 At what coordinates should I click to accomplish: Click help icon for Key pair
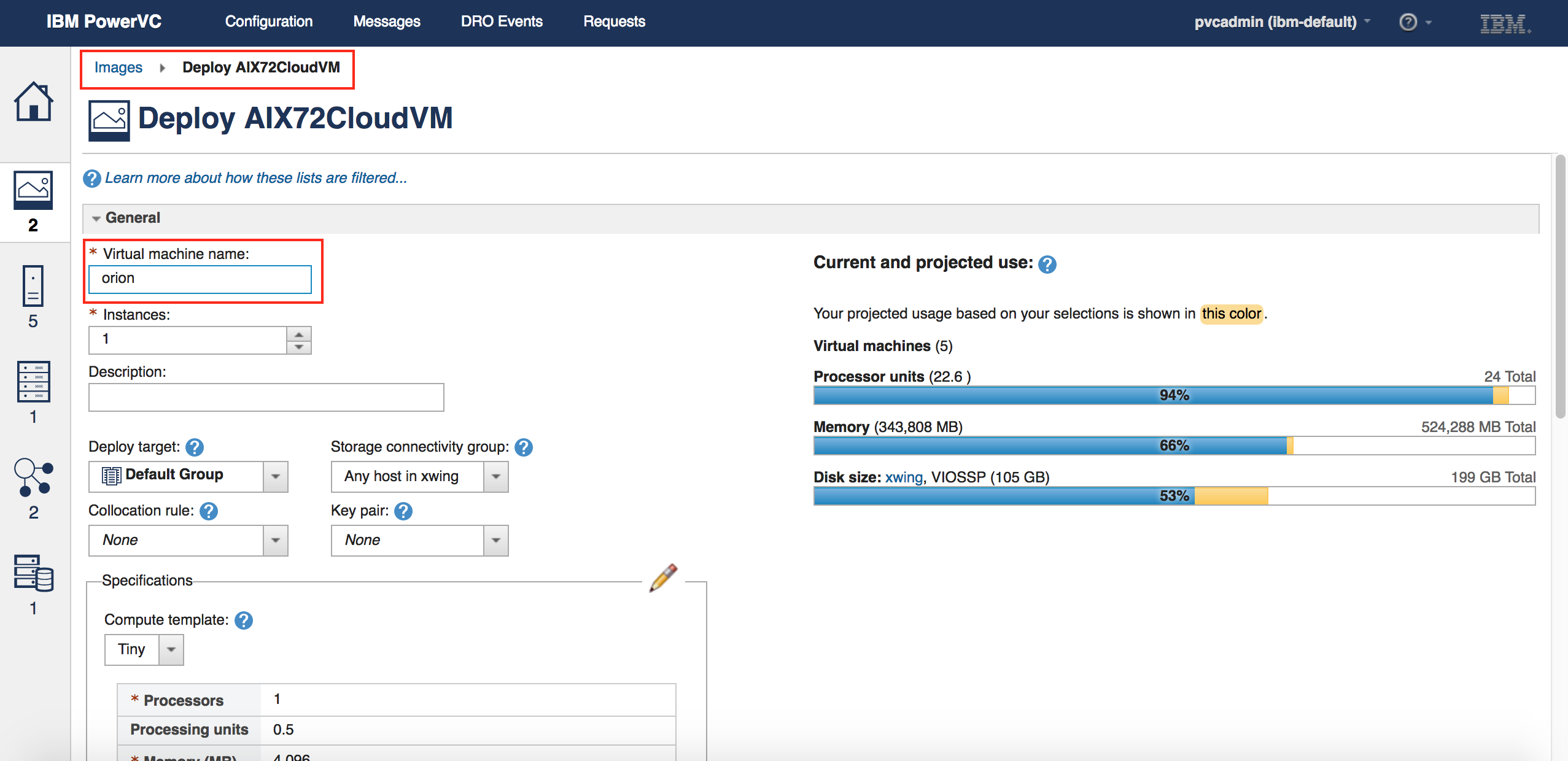(x=403, y=511)
